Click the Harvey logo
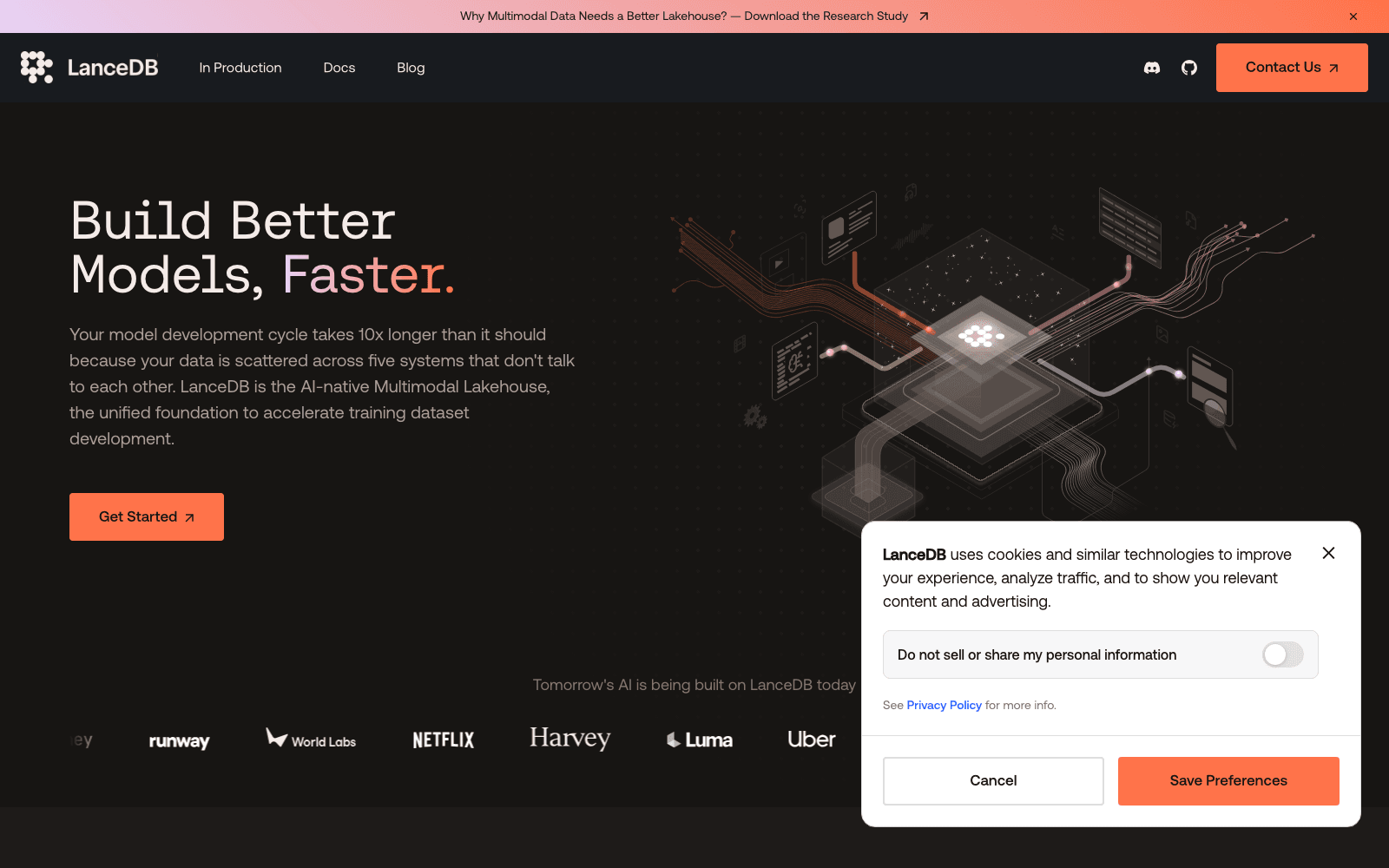This screenshot has height=868, width=1389. pos(570,739)
